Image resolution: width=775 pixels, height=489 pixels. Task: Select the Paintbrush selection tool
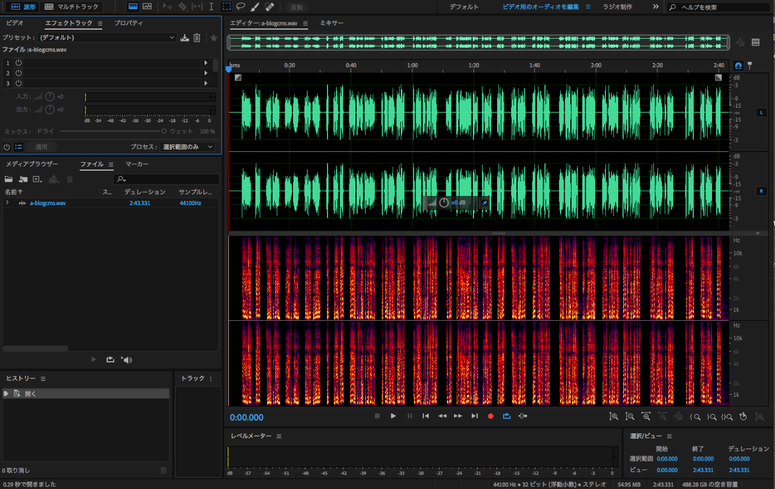click(x=256, y=6)
